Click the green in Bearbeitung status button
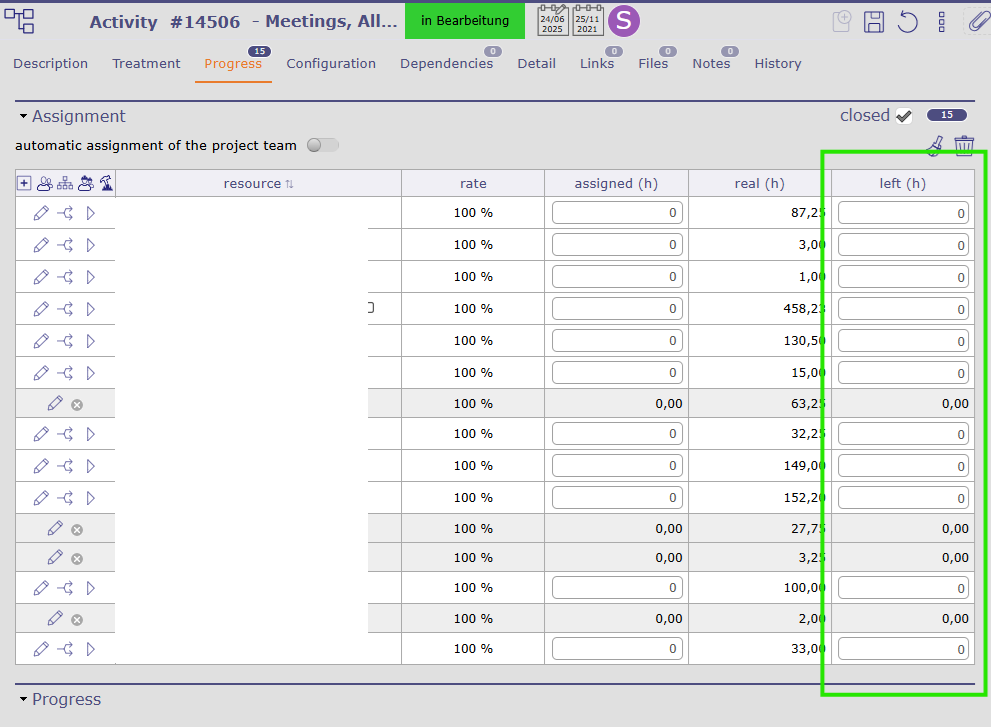Viewport: 991px width, 727px height. [x=464, y=21]
